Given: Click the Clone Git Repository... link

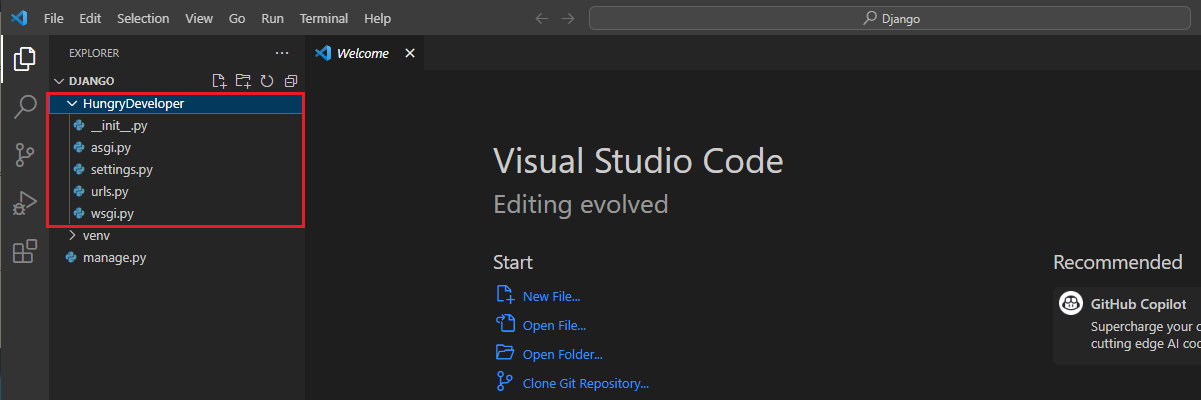Looking at the screenshot, I should tap(586, 383).
